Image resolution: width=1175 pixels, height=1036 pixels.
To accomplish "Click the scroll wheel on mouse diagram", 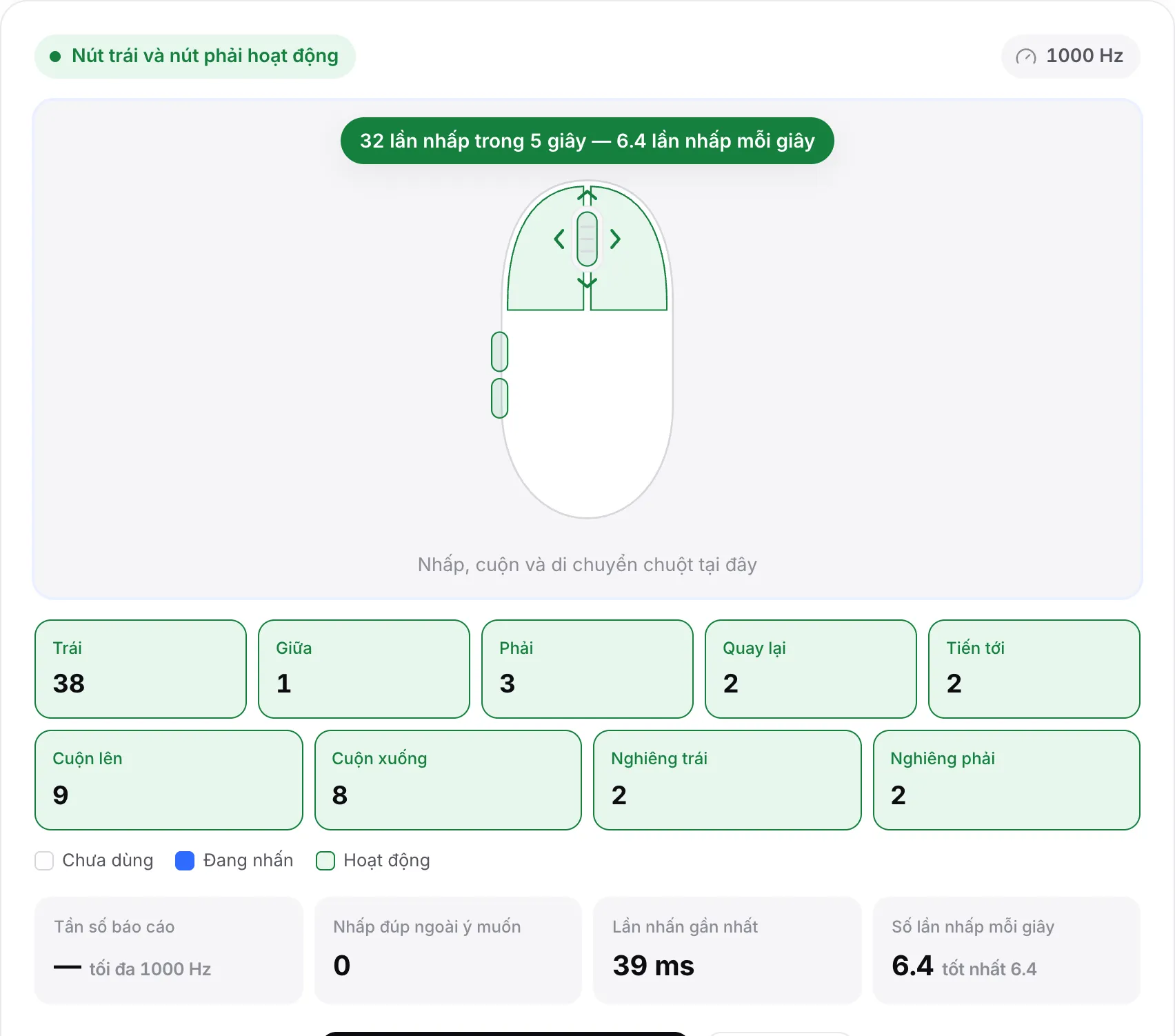I will tap(587, 239).
